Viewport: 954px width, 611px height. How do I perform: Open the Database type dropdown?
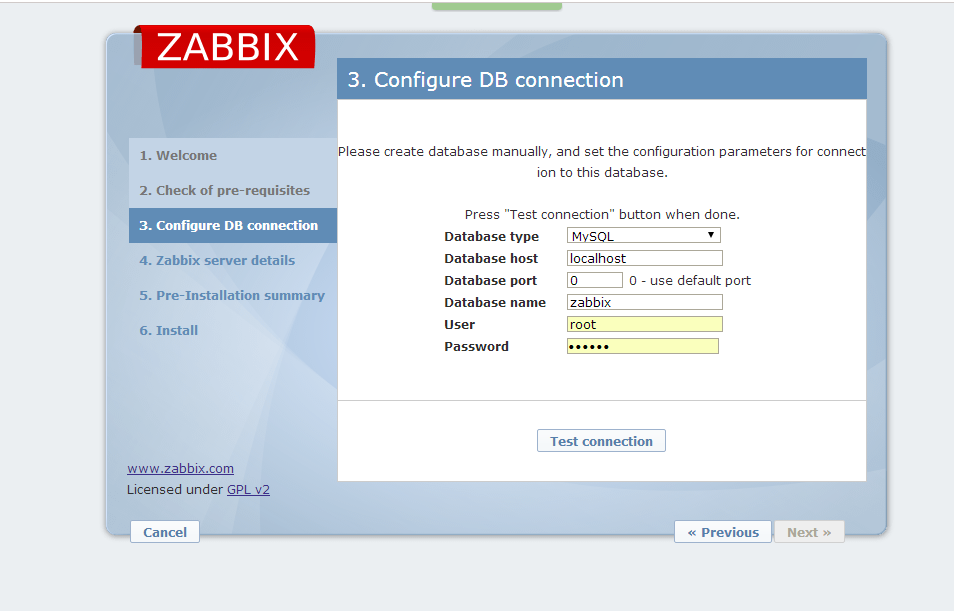(x=644, y=236)
